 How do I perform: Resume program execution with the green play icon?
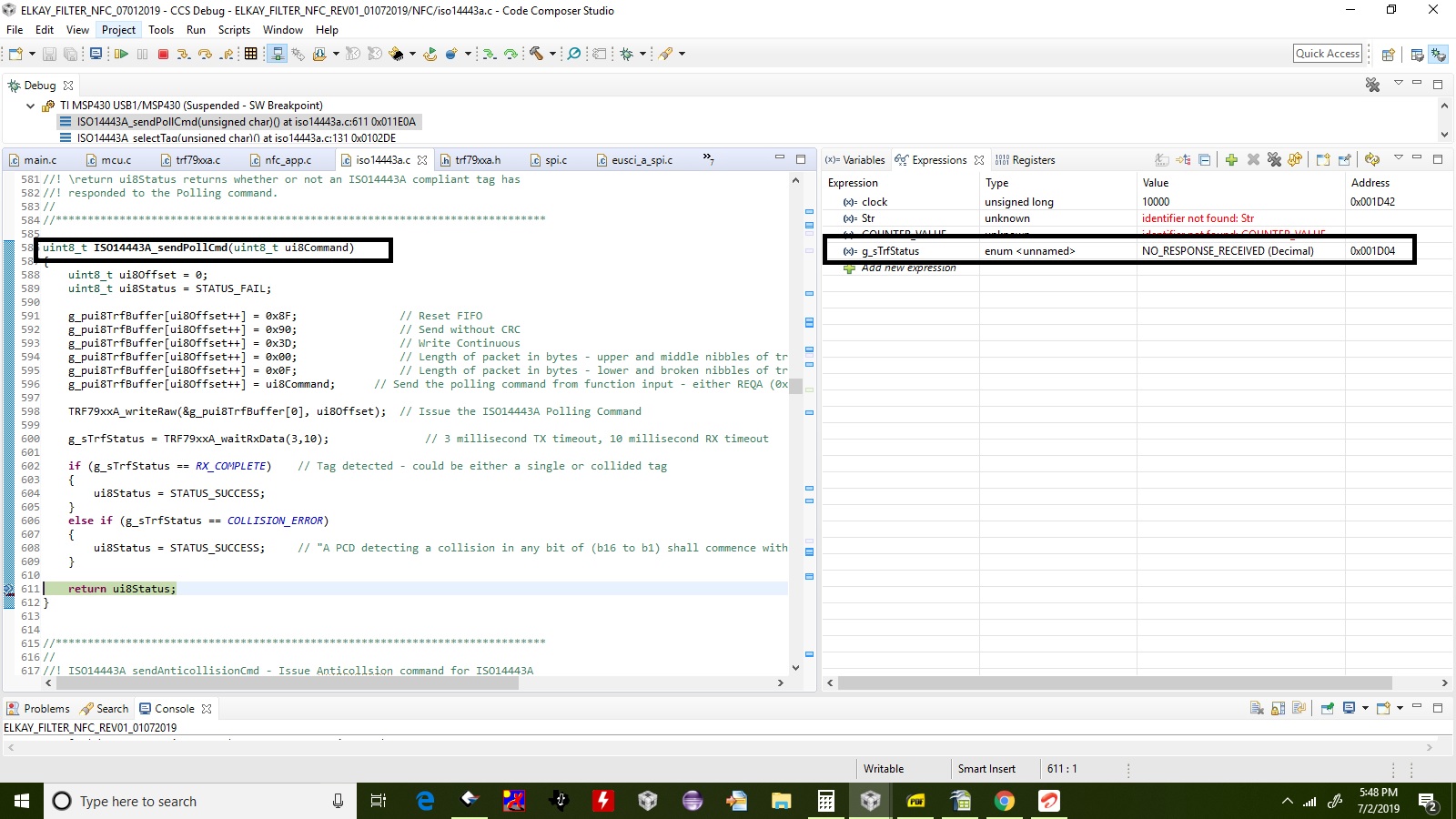point(121,55)
